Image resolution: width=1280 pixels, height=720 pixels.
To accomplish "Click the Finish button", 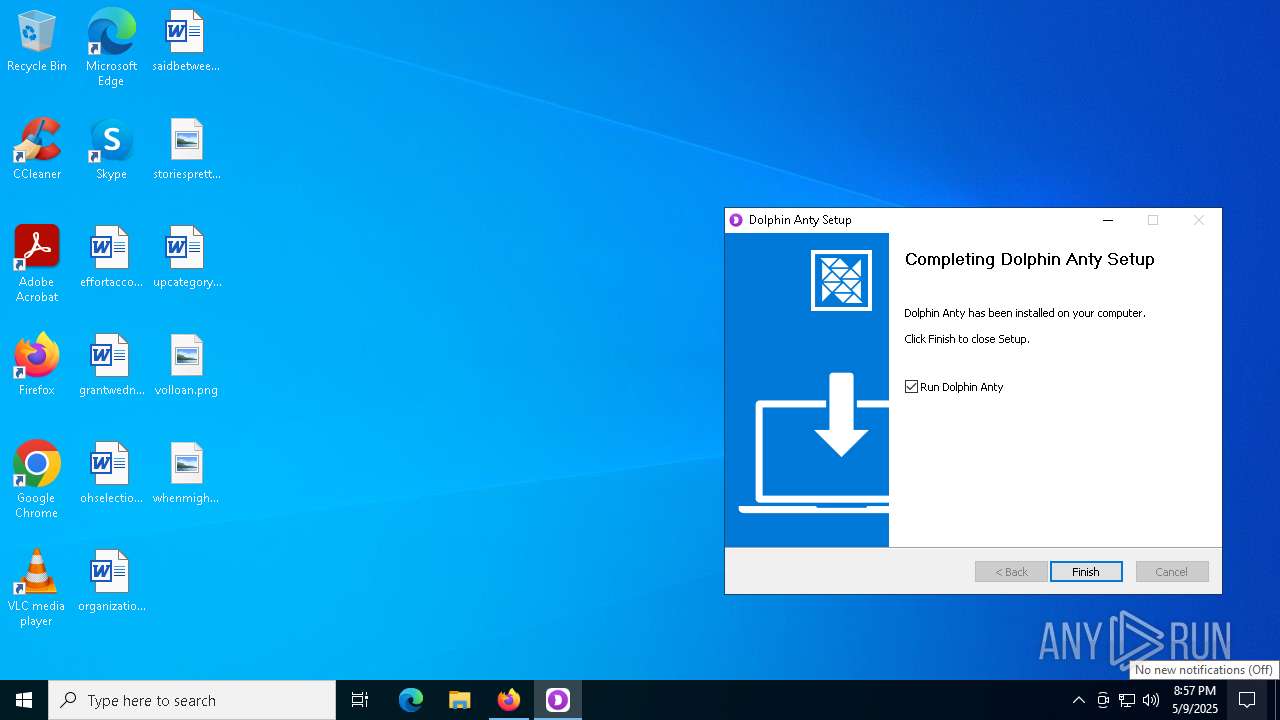I will (x=1086, y=572).
